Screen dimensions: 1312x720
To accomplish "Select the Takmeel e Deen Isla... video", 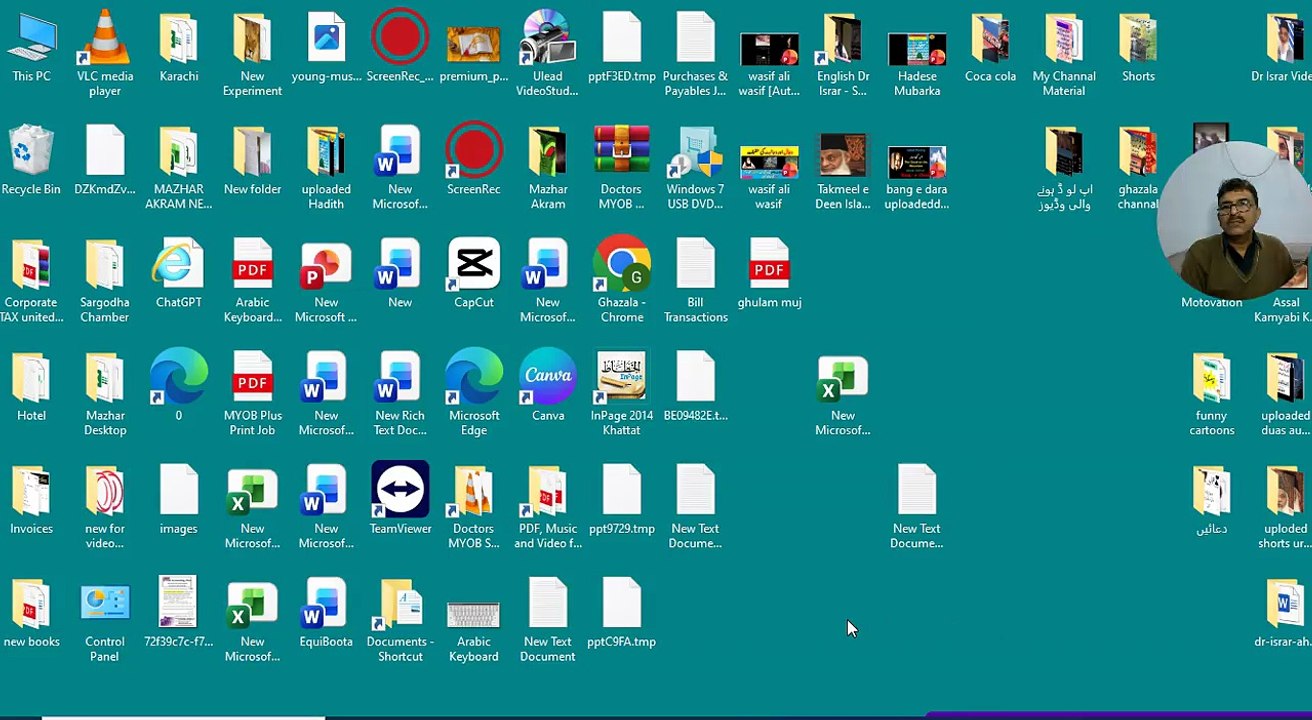I will coord(843,170).
